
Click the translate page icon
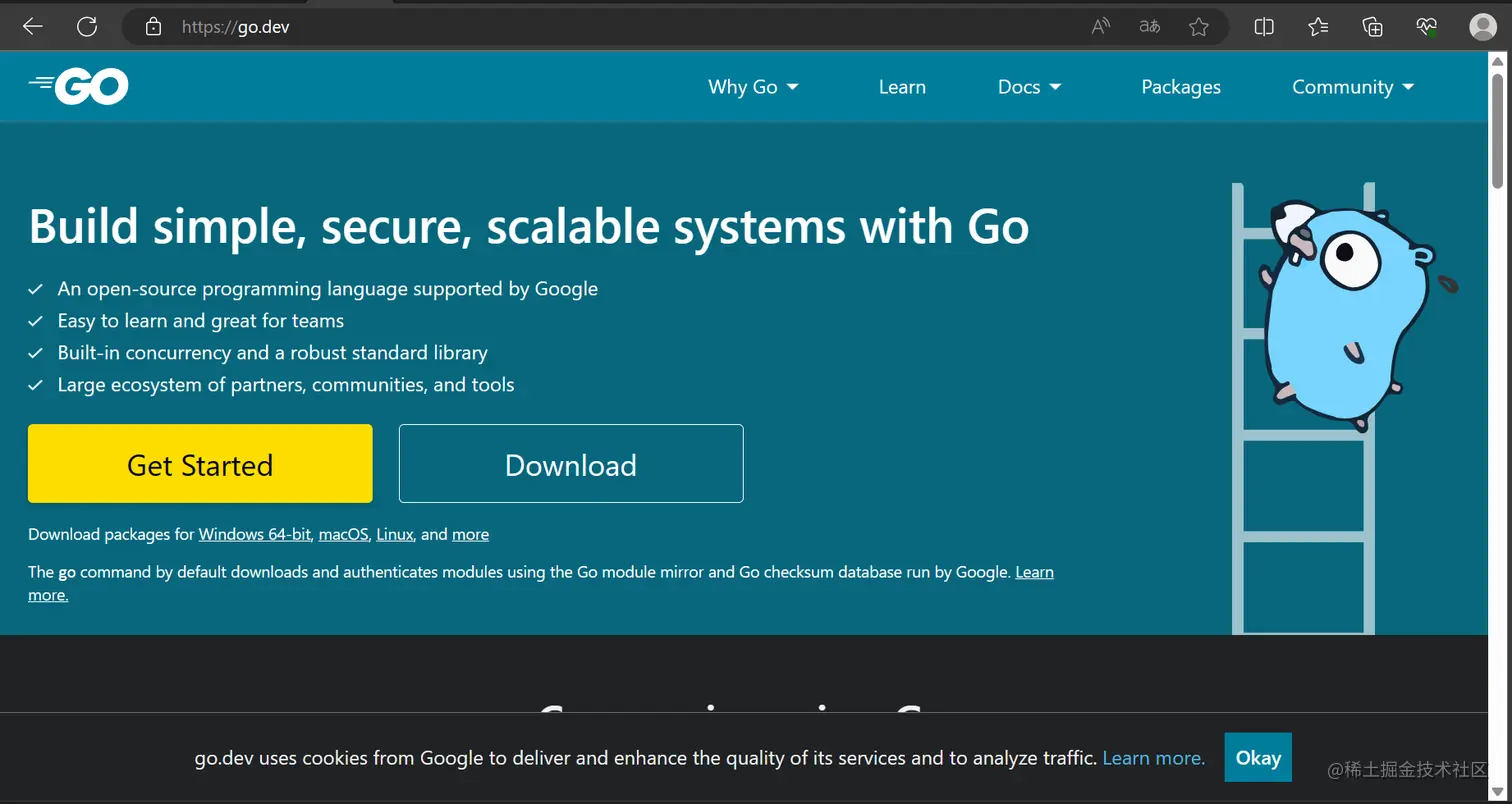(x=1150, y=27)
